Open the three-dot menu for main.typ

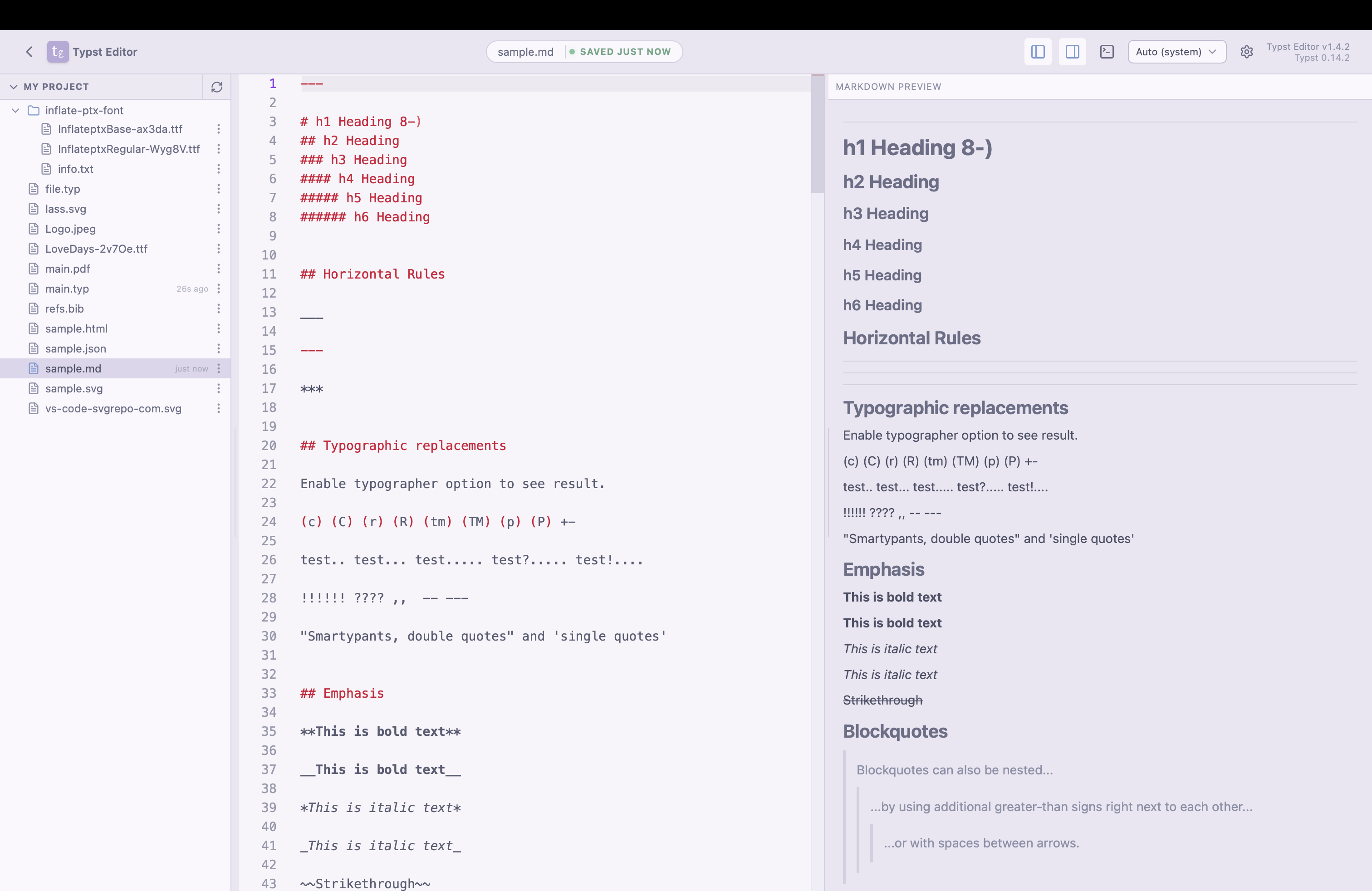click(x=219, y=289)
